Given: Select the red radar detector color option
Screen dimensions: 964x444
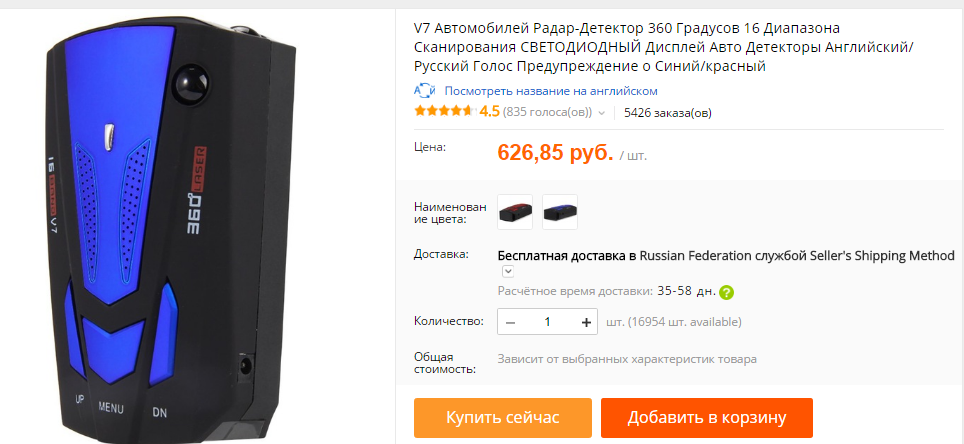Looking at the screenshot, I should (x=515, y=212).
